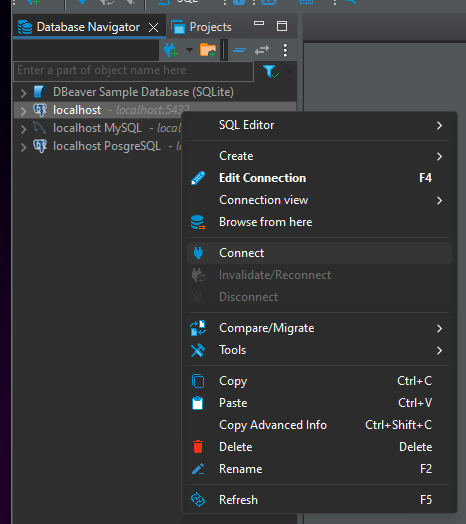This screenshot has height=524, width=466.
Task: Click the database icon beside Browse from here
Action: tap(198, 222)
